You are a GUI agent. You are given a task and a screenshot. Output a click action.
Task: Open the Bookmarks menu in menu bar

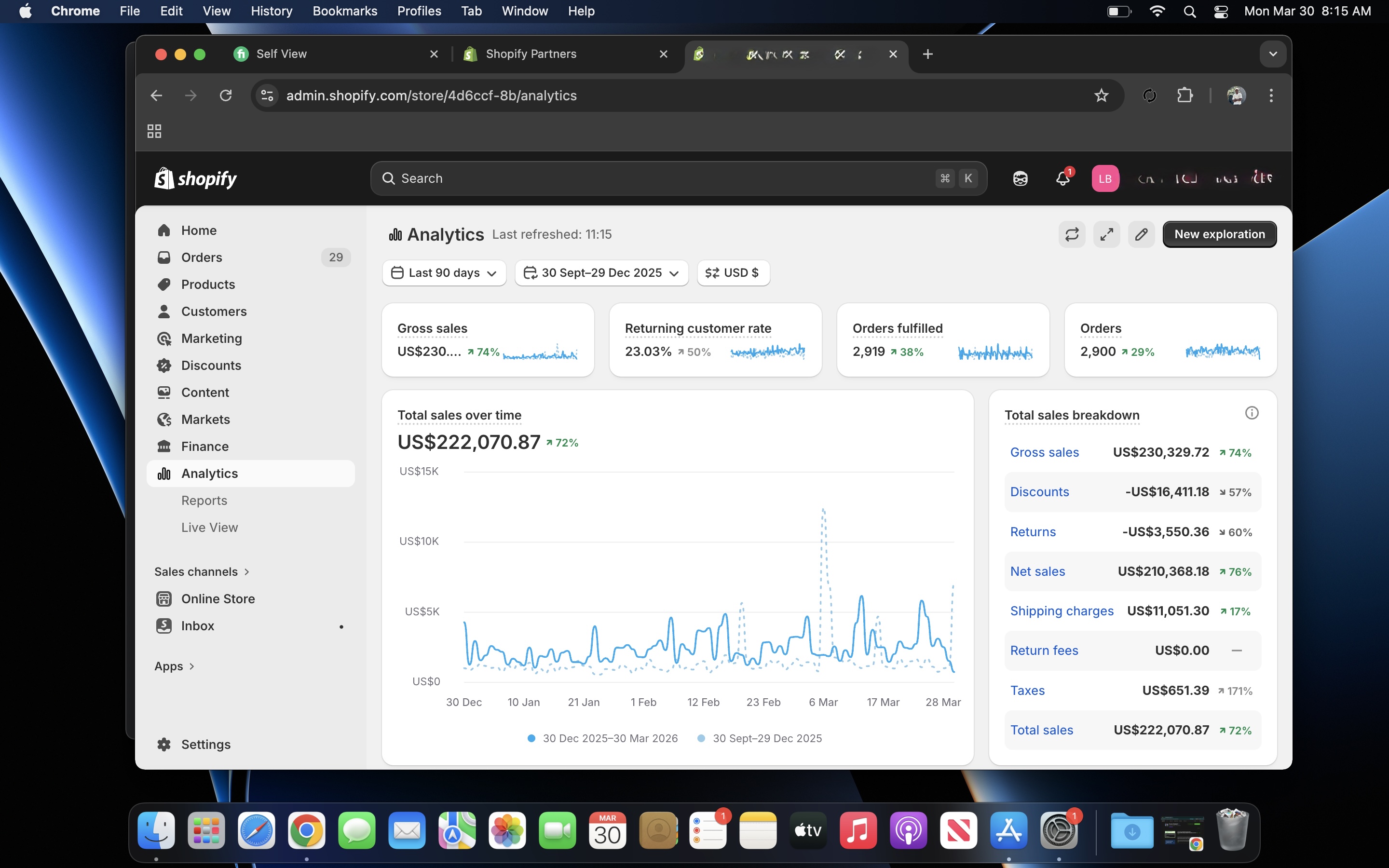click(344, 11)
